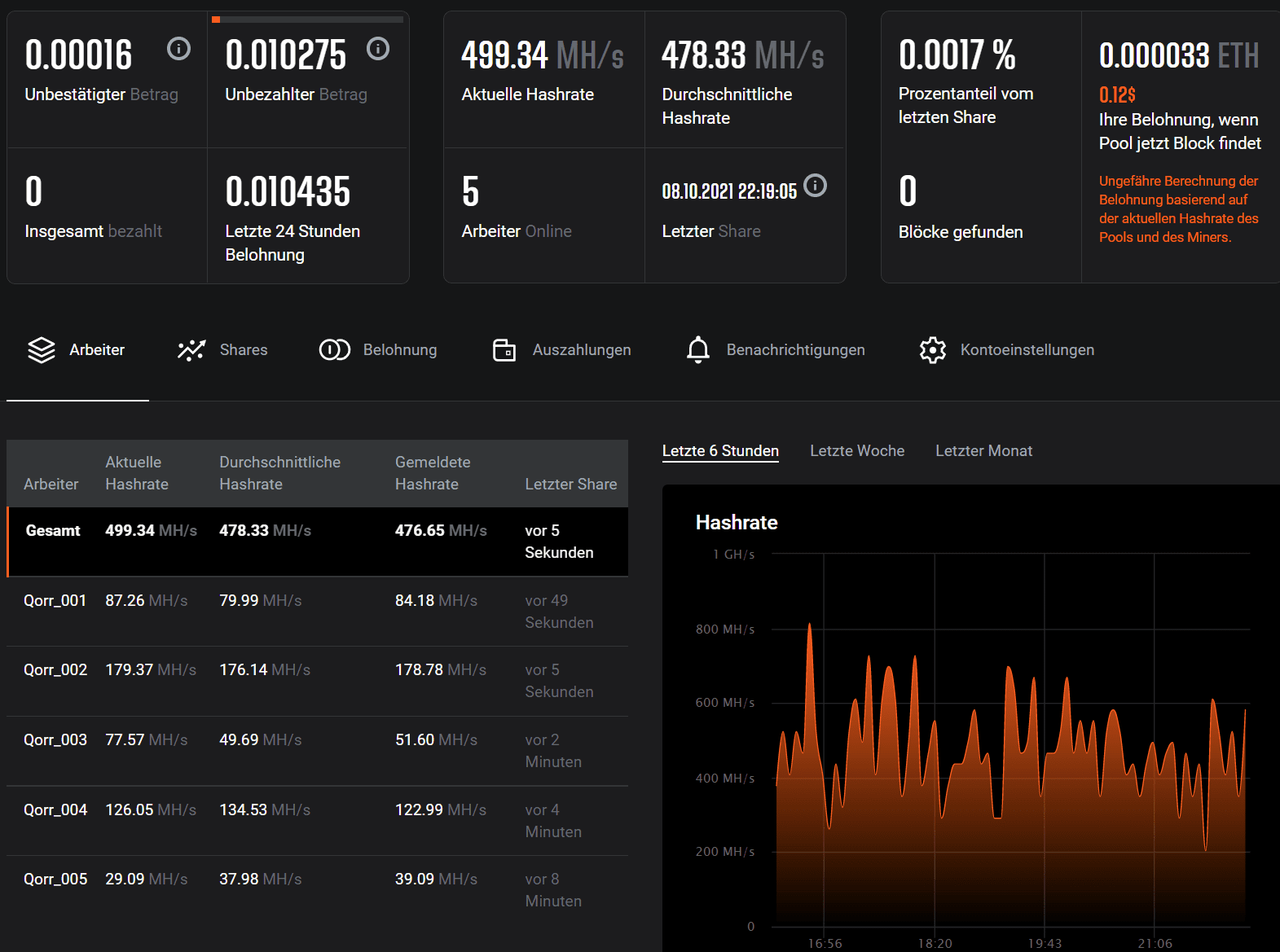The image size is (1280, 952).
Task: Click Qorr_002 reported hashrate 178.78 MH/s
Action: (441, 670)
